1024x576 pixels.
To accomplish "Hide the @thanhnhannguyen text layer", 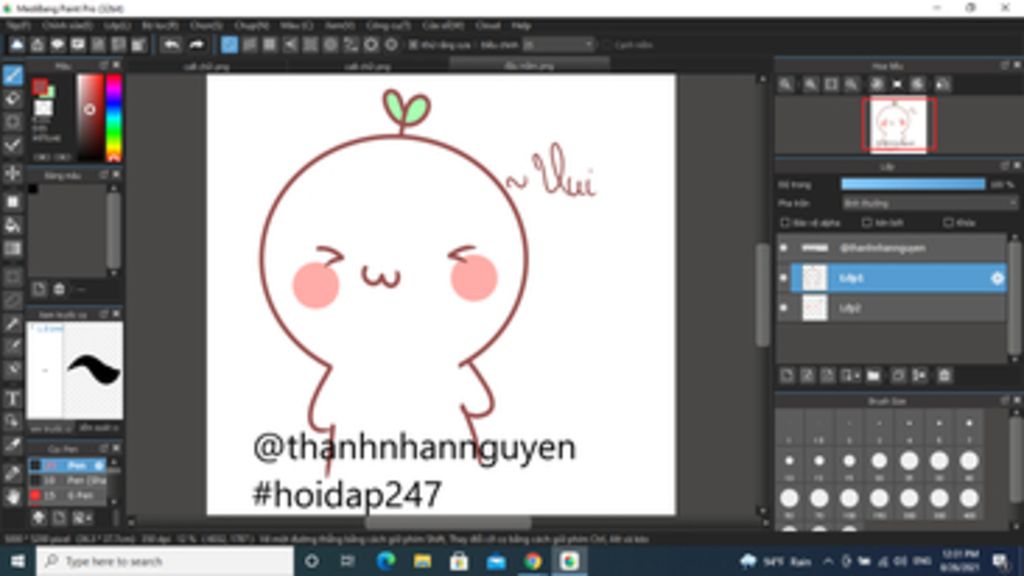I will coord(784,248).
